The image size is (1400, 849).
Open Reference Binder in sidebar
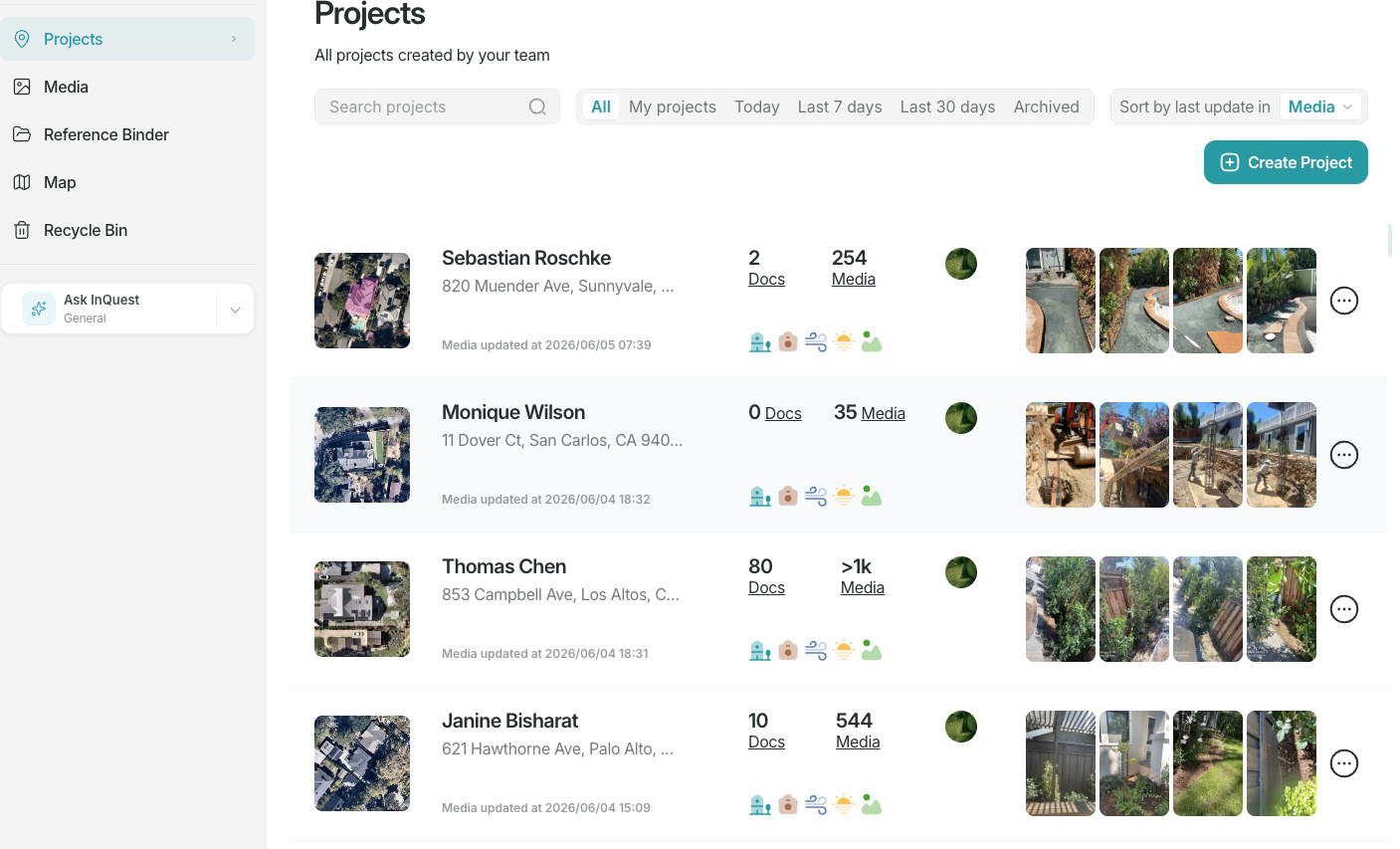(x=127, y=134)
